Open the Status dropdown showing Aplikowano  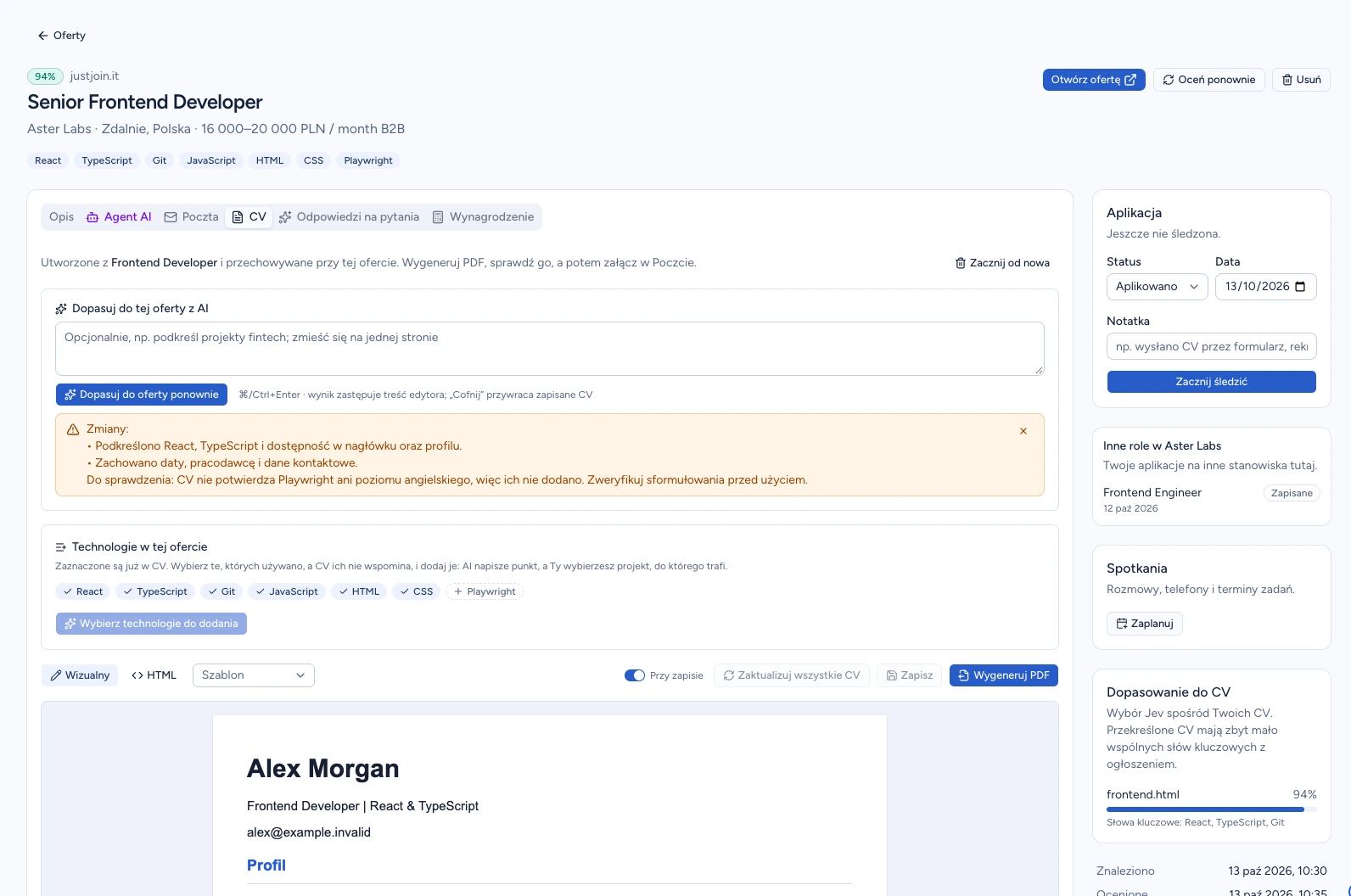[x=1158, y=287]
